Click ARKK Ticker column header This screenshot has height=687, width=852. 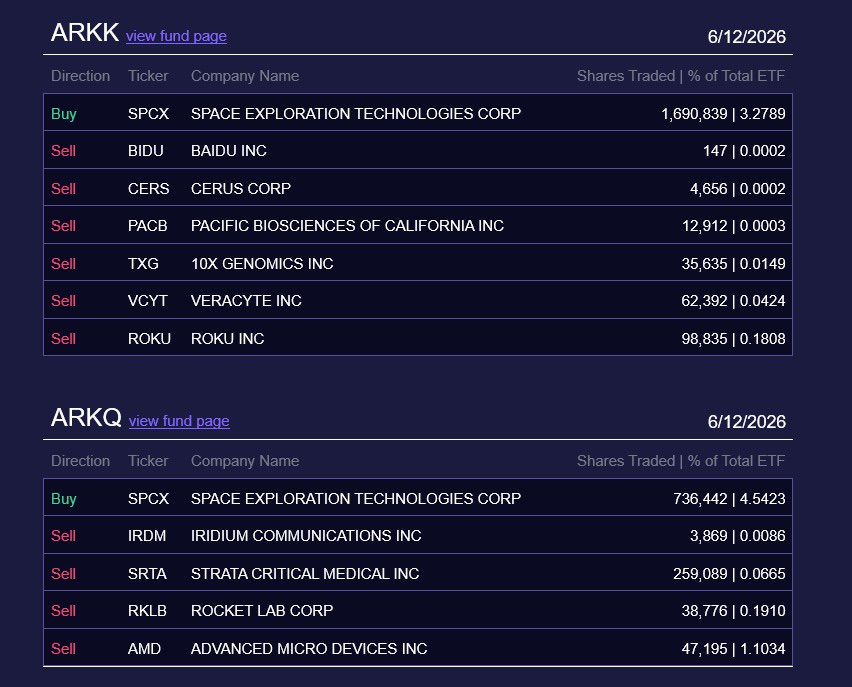coord(148,76)
